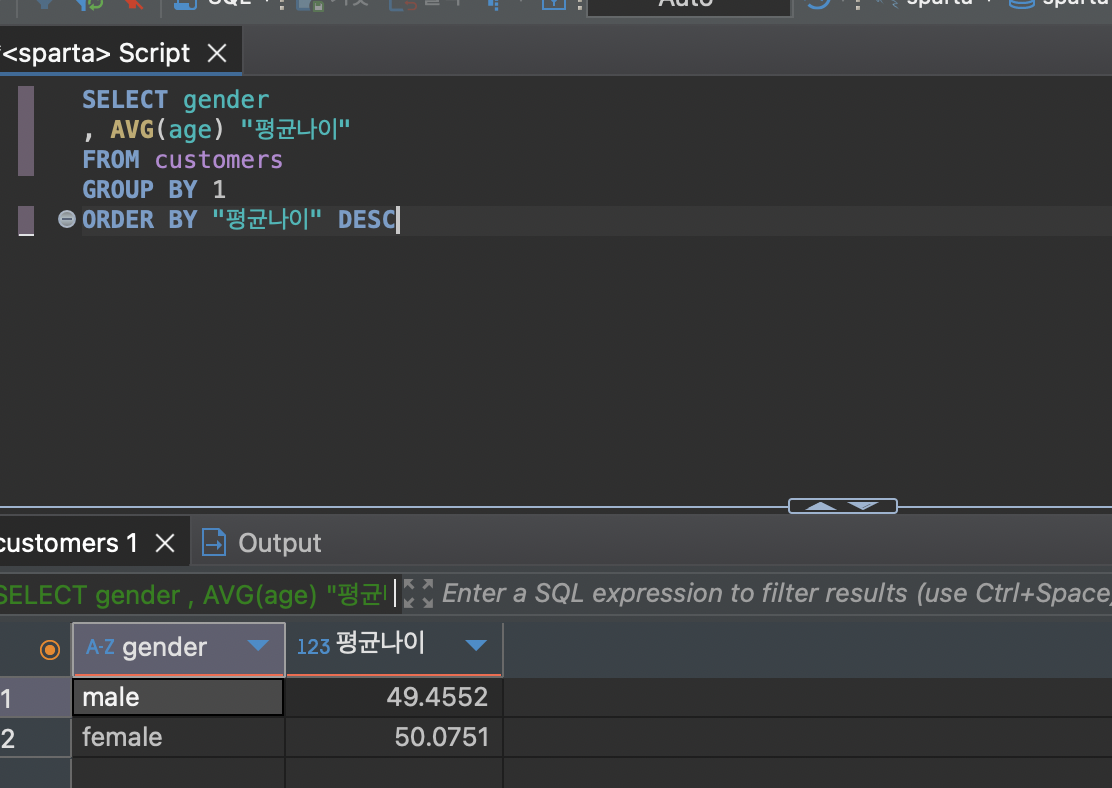Click the 123 type icon in 평균나이 header

click(313, 647)
